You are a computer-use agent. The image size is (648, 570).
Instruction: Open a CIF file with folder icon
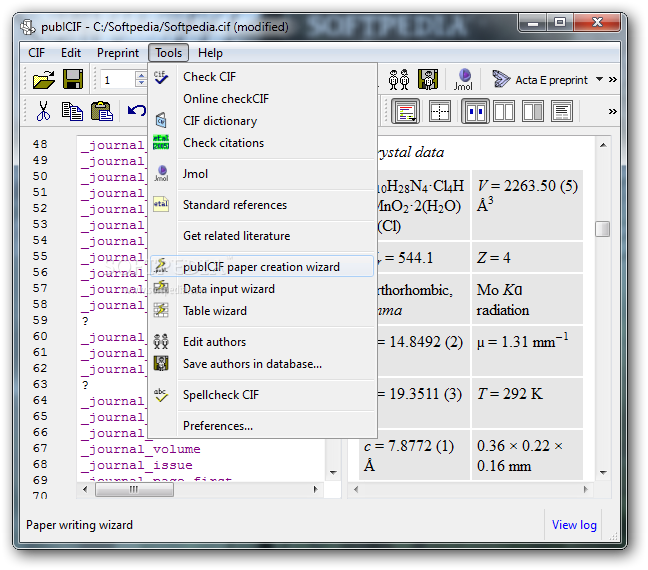click(44, 79)
